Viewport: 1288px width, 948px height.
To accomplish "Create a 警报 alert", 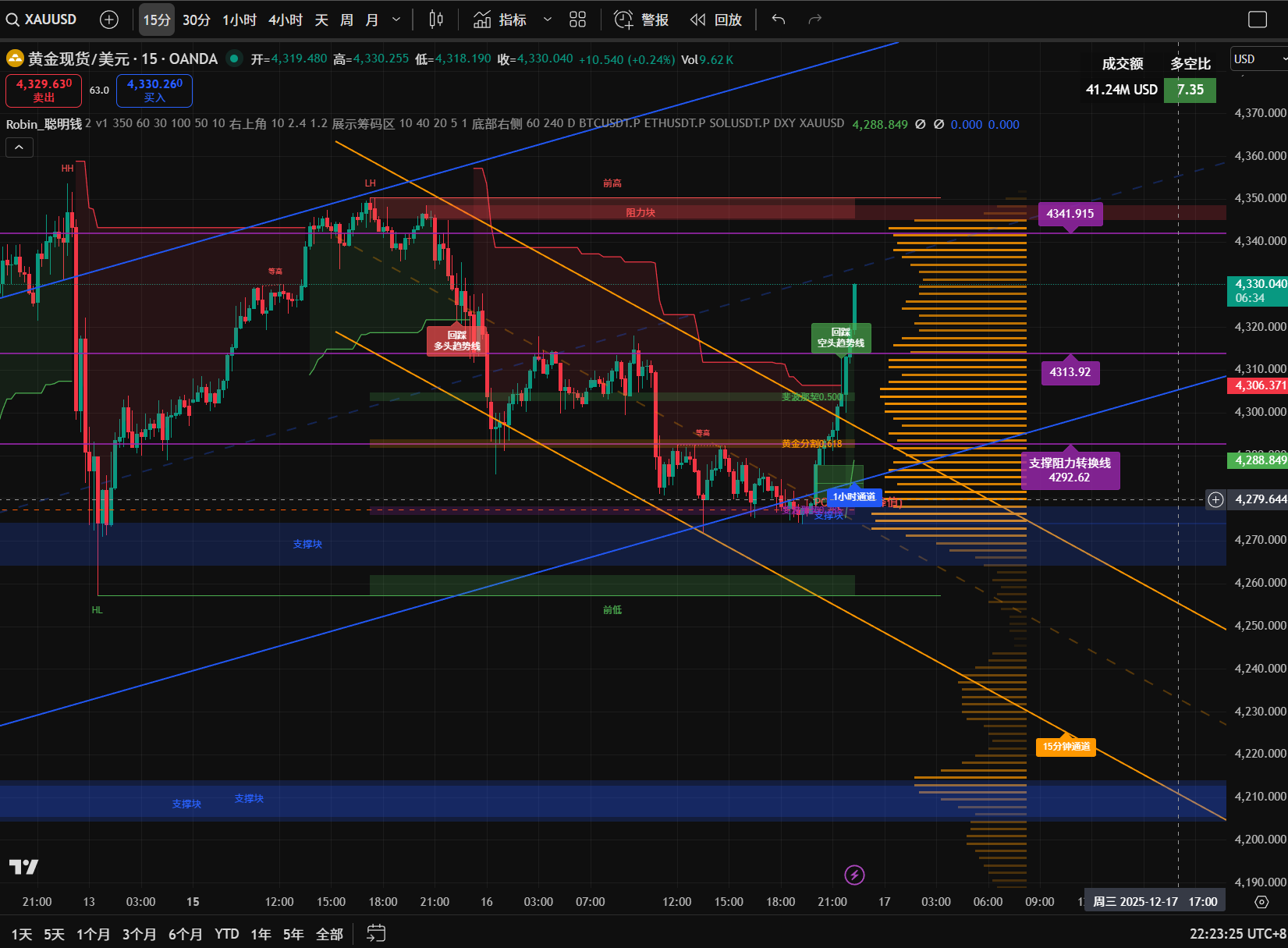I will [x=641, y=20].
